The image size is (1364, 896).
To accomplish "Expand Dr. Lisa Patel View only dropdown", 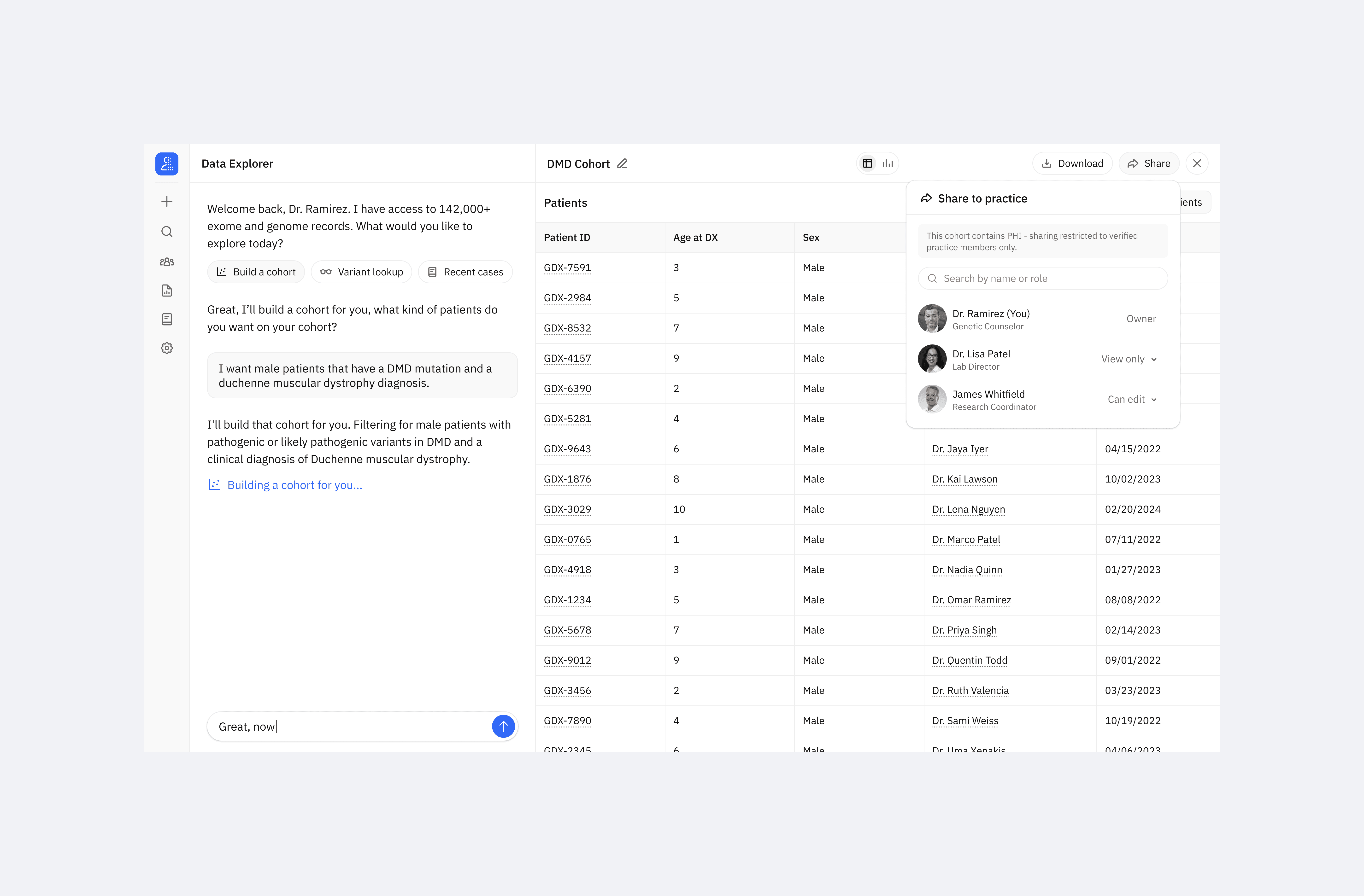I will (x=1129, y=359).
